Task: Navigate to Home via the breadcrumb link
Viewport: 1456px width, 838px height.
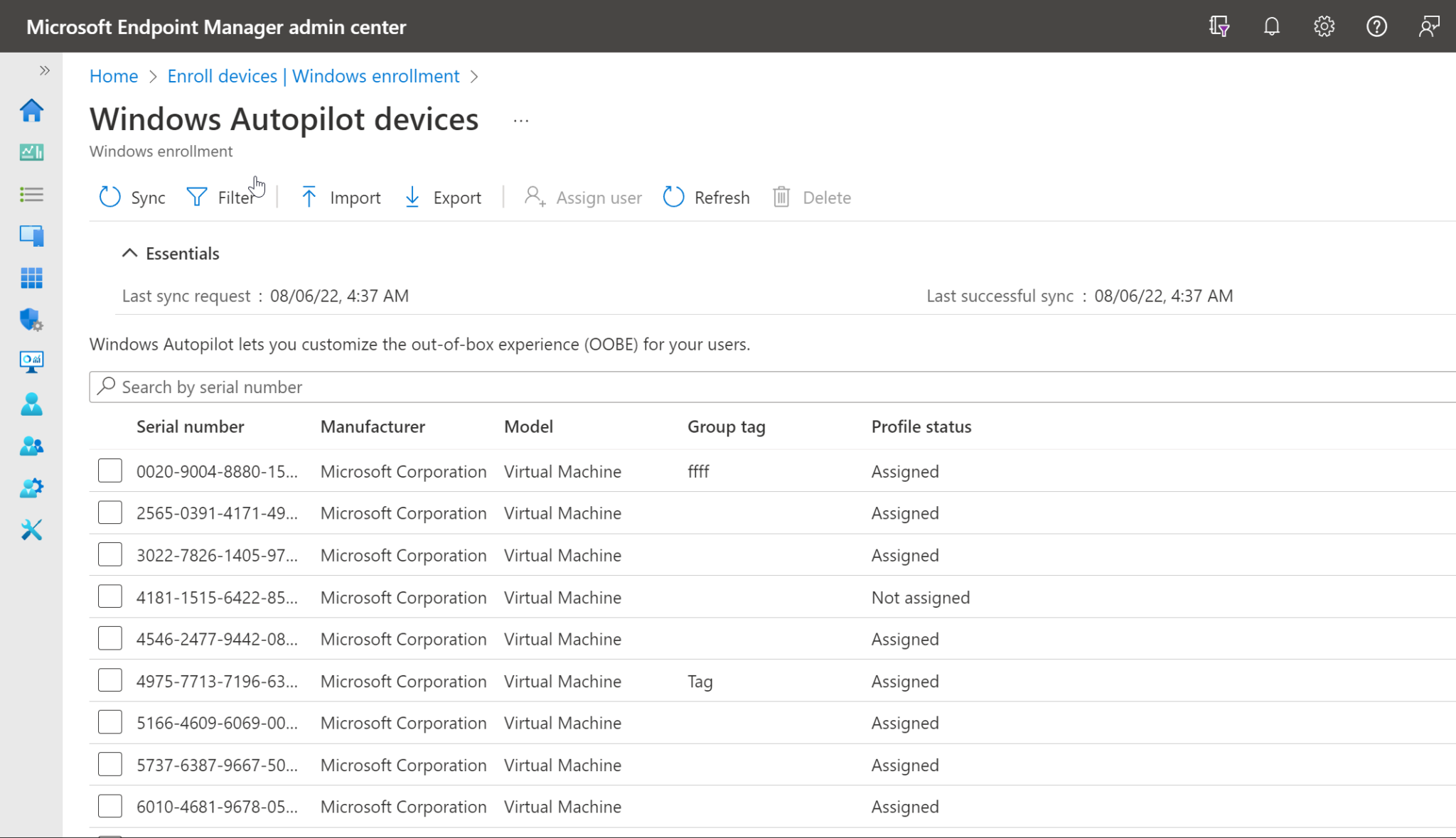Action: tap(113, 76)
